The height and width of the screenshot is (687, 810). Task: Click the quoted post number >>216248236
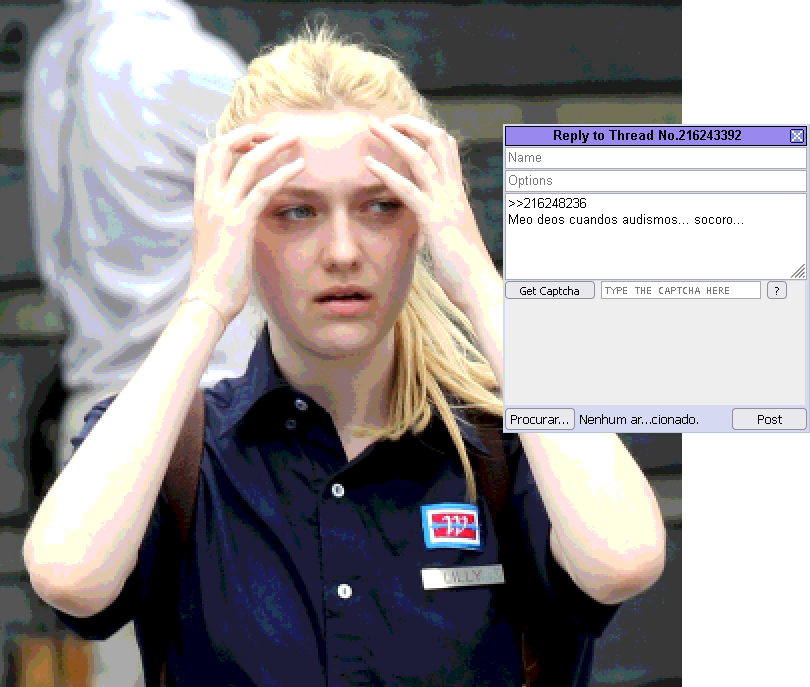548,204
